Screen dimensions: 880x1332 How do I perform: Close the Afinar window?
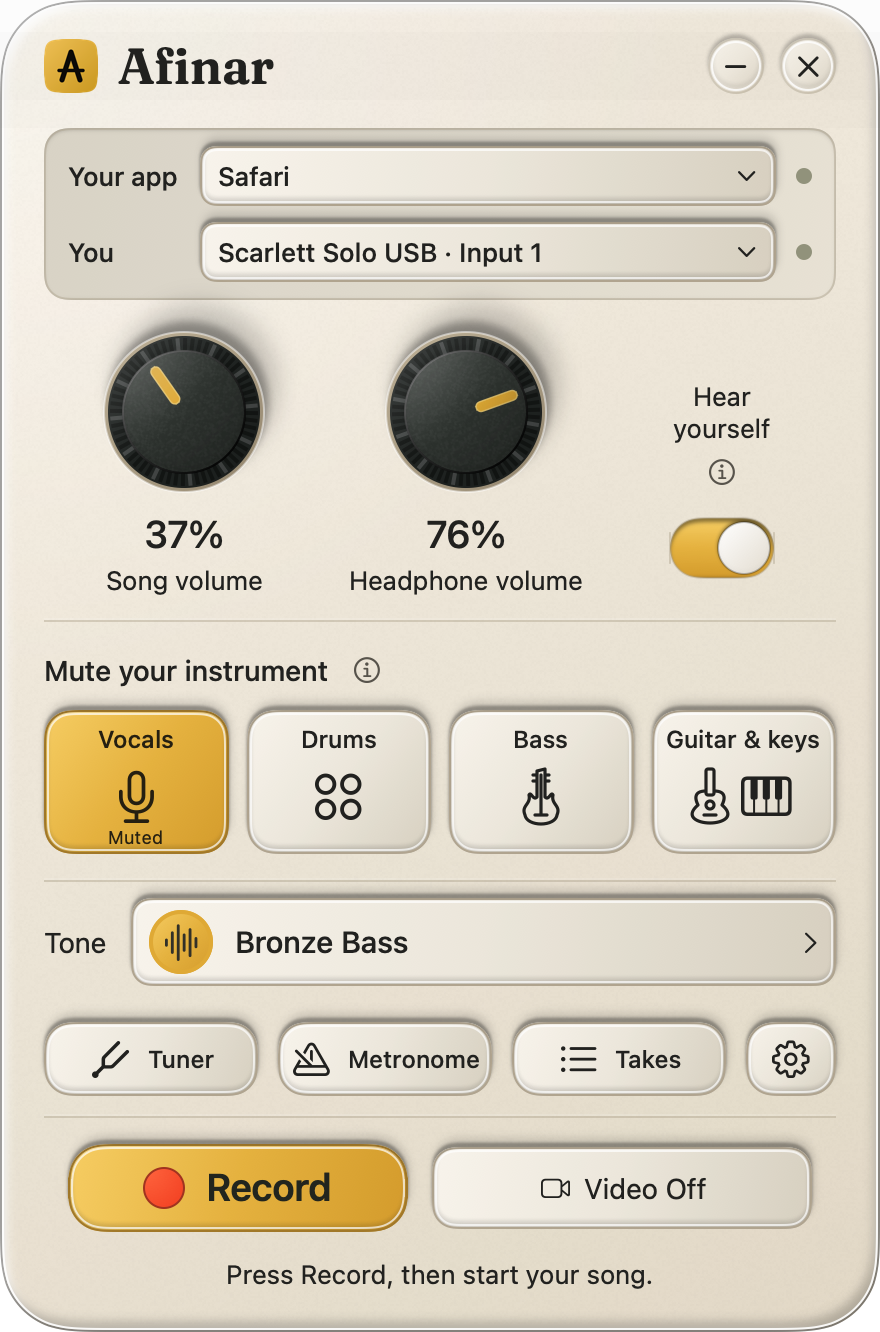(808, 67)
